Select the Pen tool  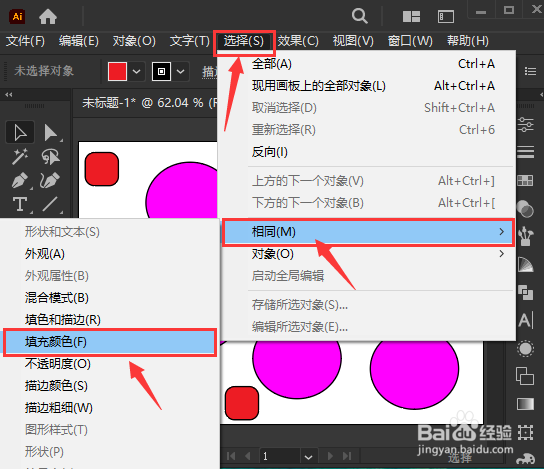point(20,180)
